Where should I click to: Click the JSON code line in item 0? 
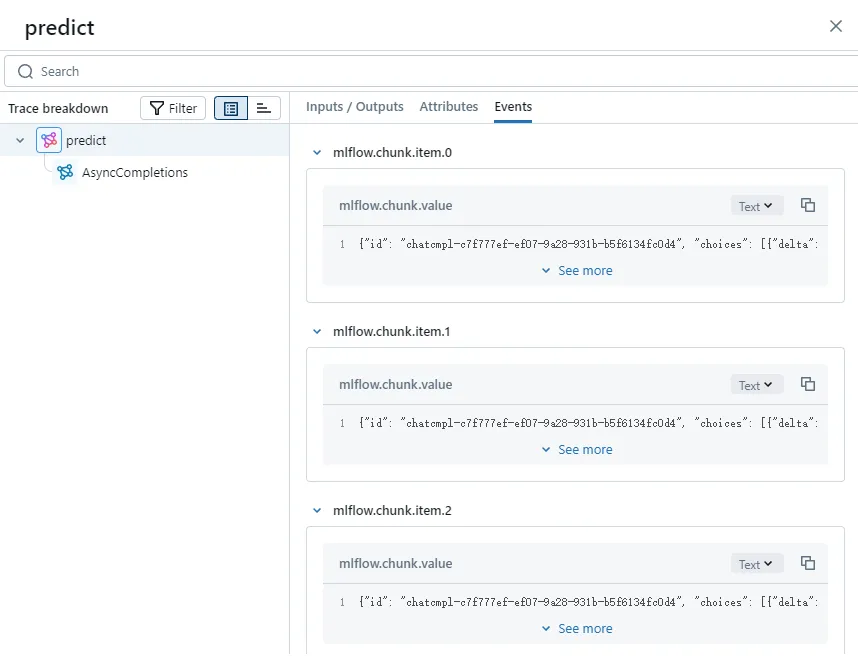click(x=588, y=244)
